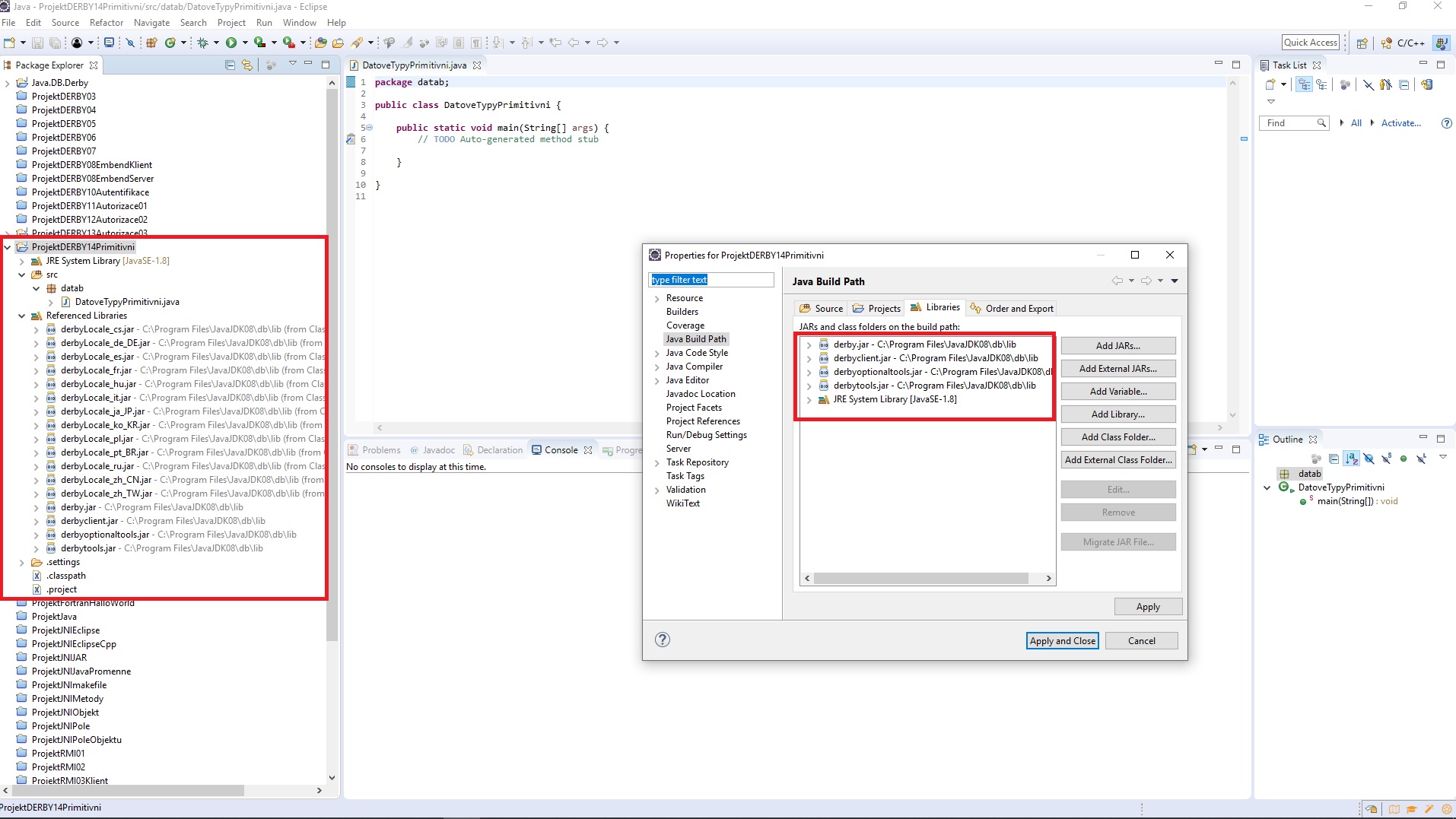Click help icon in Properties dialog
This screenshot has width=1456, height=819.
pos(663,640)
